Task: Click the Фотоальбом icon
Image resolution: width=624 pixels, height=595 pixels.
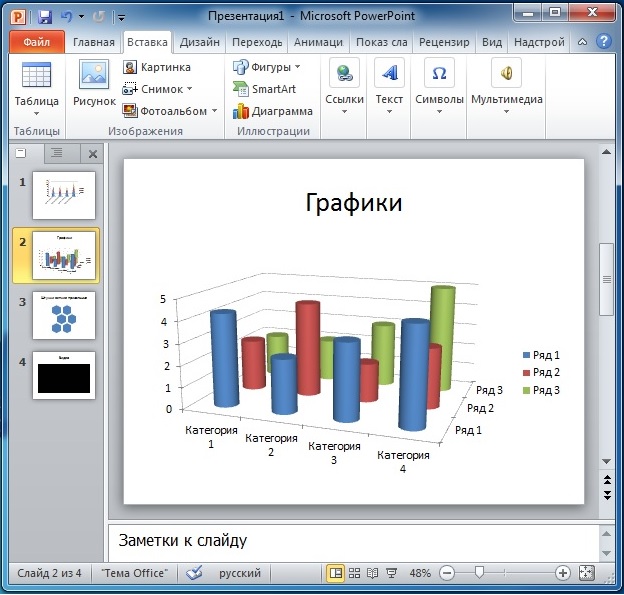Action: coord(129,111)
